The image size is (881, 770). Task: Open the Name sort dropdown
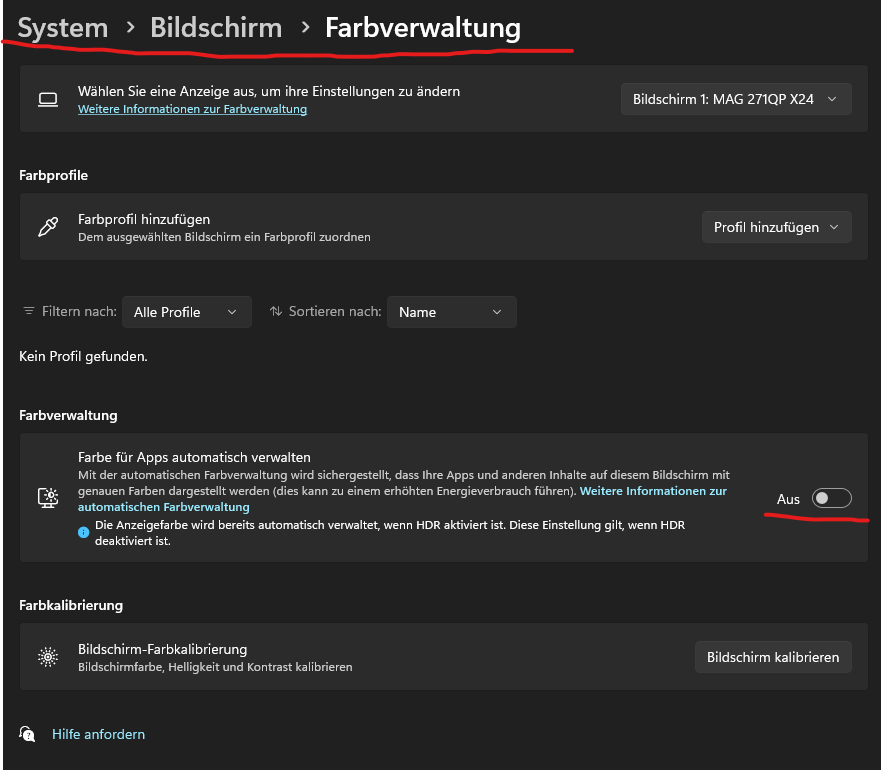click(x=452, y=312)
